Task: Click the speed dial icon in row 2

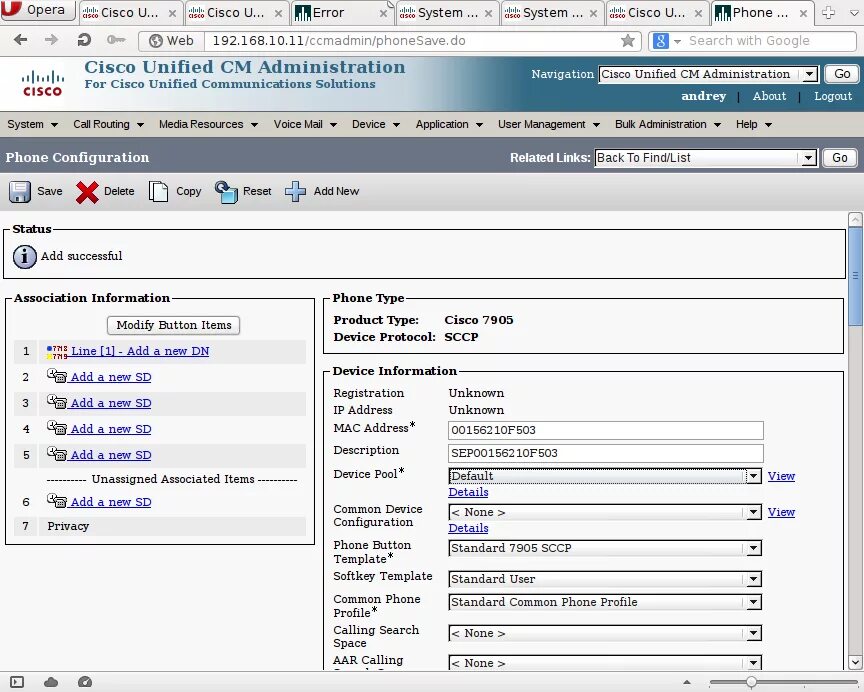Action: 57,376
